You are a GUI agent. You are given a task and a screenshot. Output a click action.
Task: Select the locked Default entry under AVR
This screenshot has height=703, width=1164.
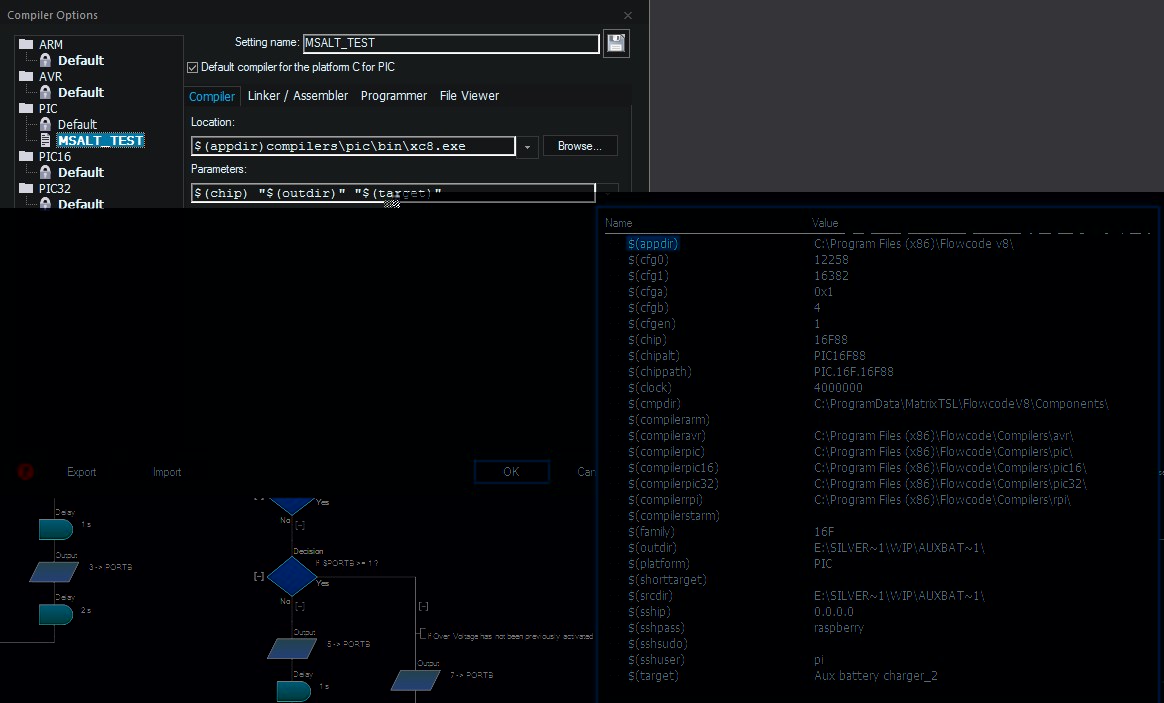72,92
